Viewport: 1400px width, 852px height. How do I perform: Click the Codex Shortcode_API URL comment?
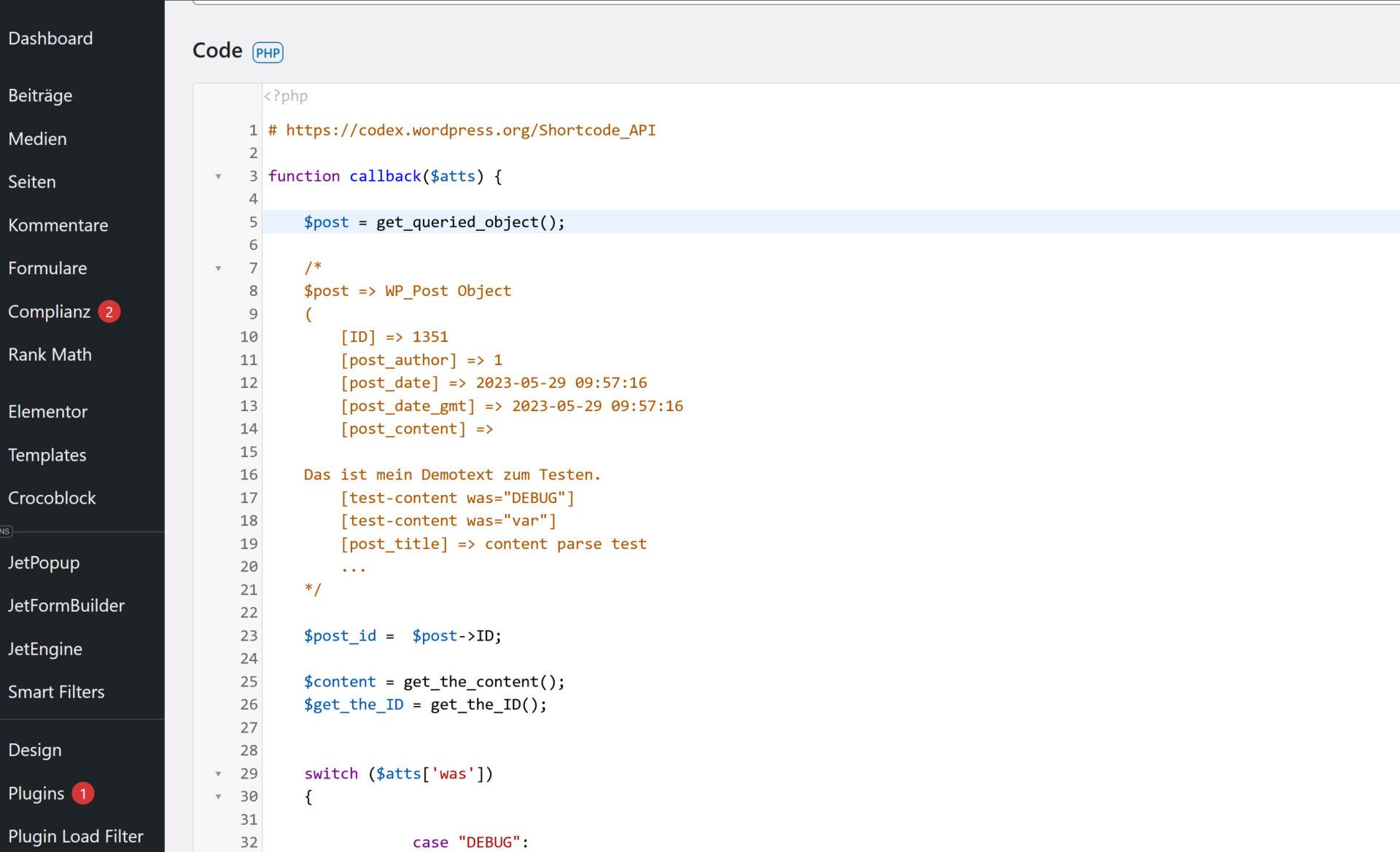pyautogui.click(x=462, y=130)
